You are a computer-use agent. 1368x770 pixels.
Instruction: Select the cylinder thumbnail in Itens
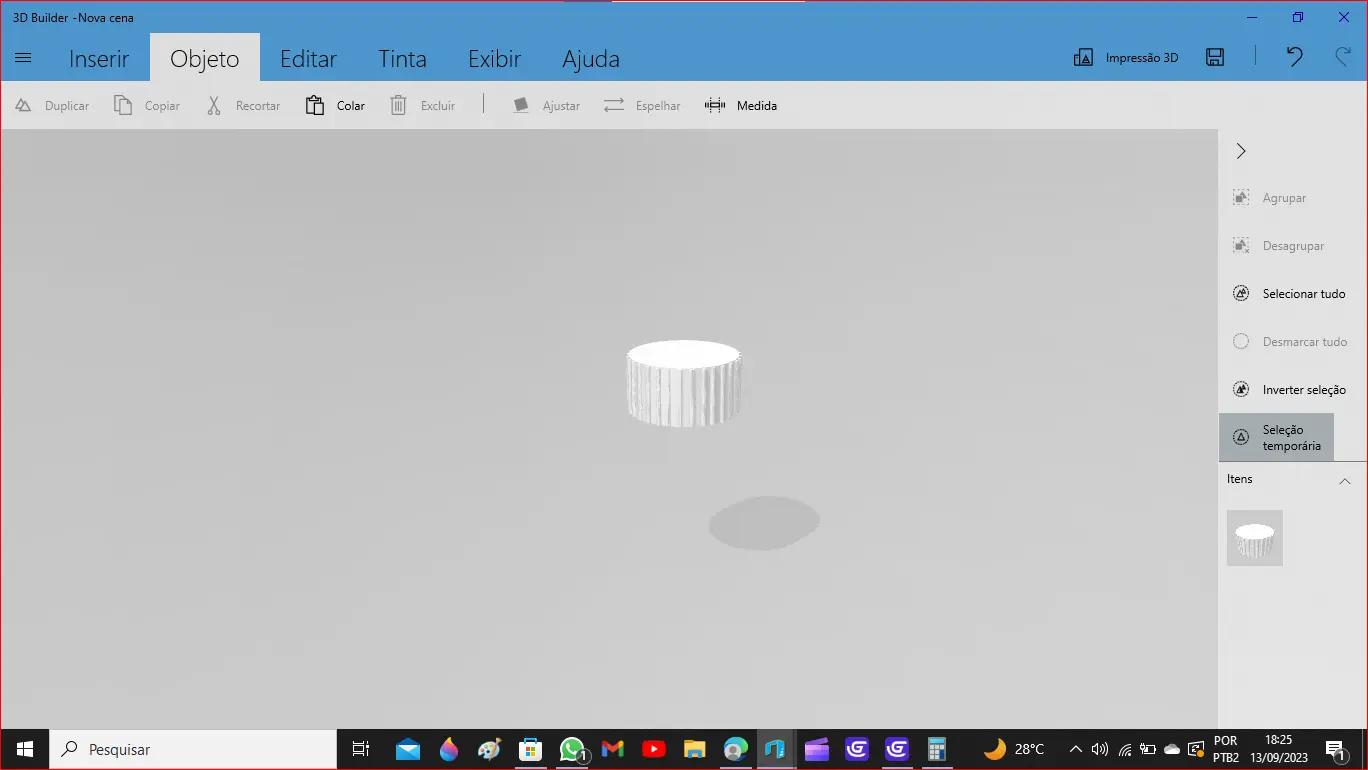pyautogui.click(x=1255, y=538)
